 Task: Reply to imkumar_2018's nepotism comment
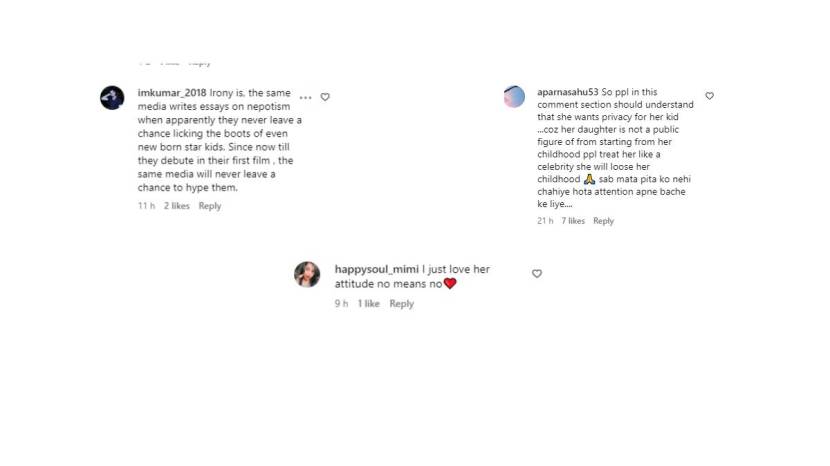click(x=210, y=206)
